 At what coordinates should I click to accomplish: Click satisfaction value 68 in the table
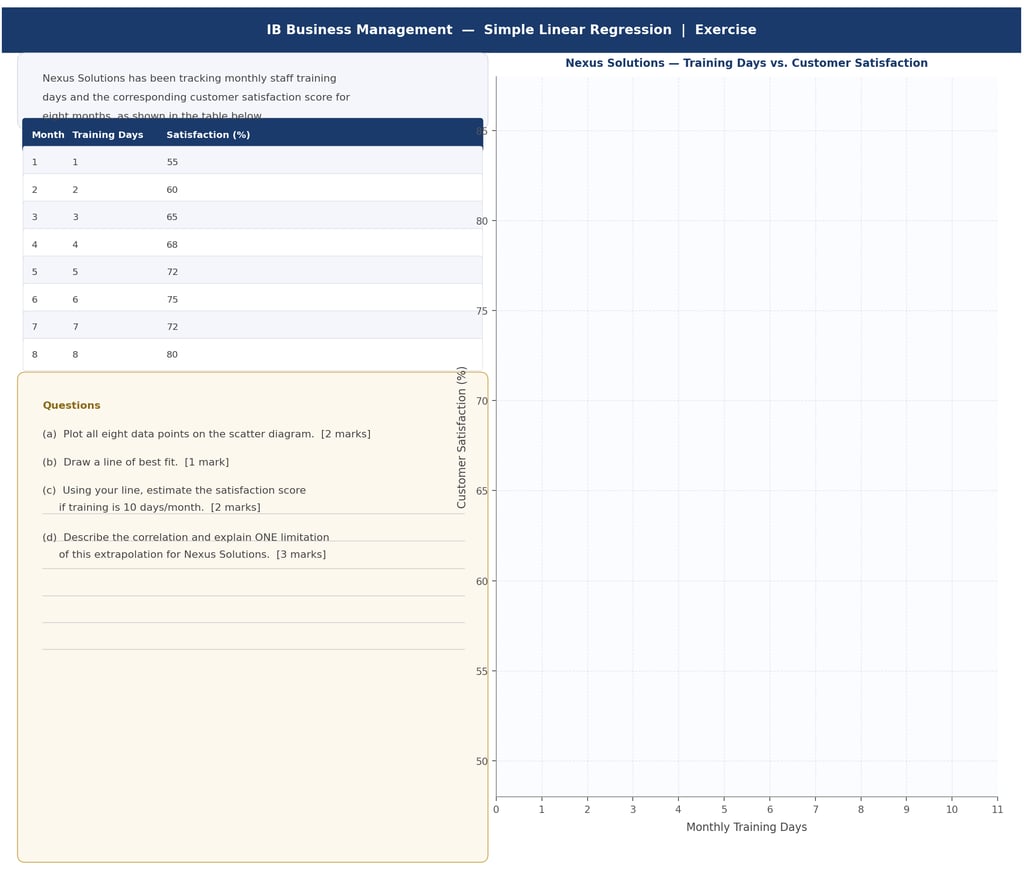(172, 244)
